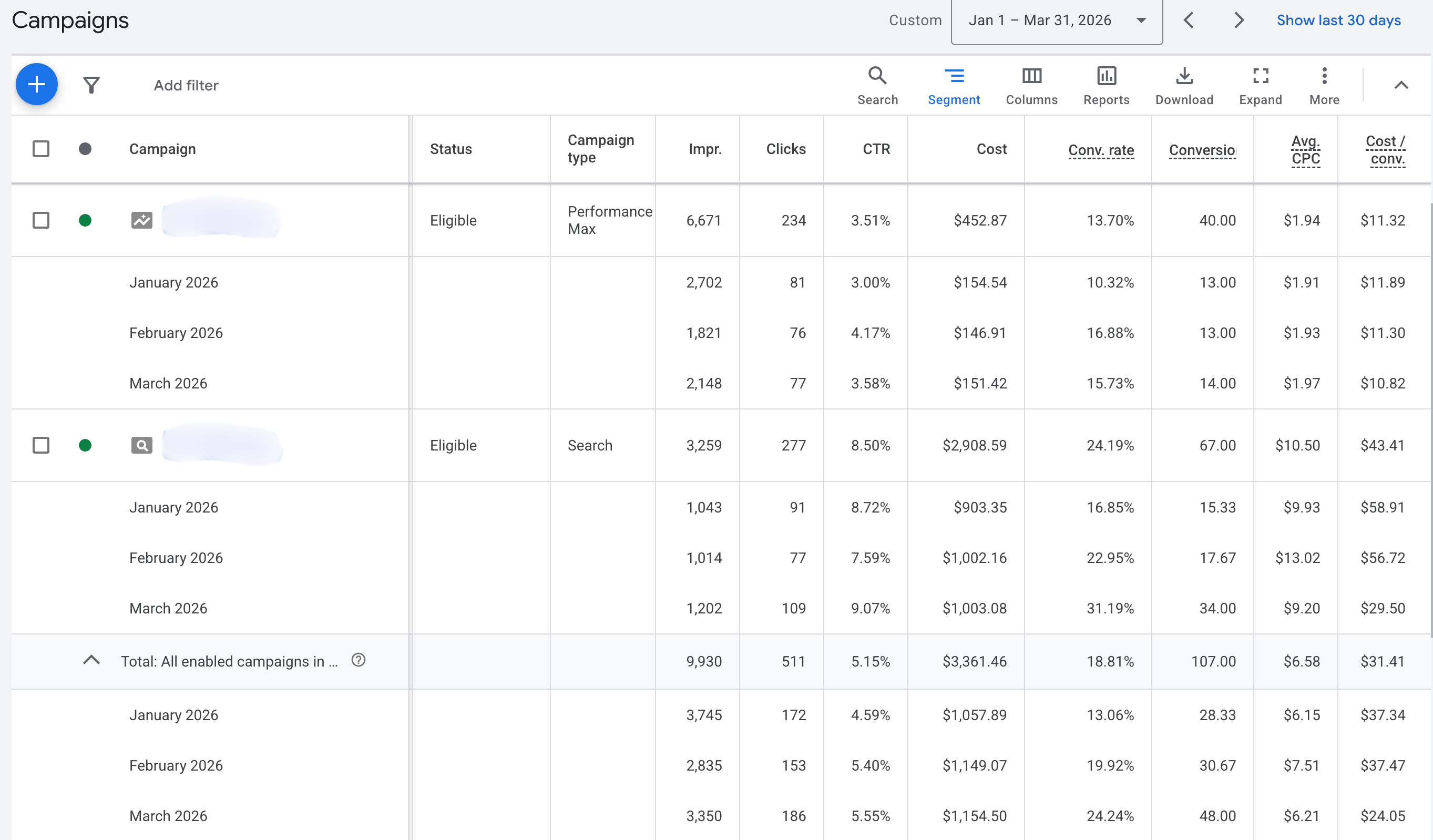The height and width of the screenshot is (840, 1433).
Task: Click the Search magnifier tool
Action: coord(877,85)
